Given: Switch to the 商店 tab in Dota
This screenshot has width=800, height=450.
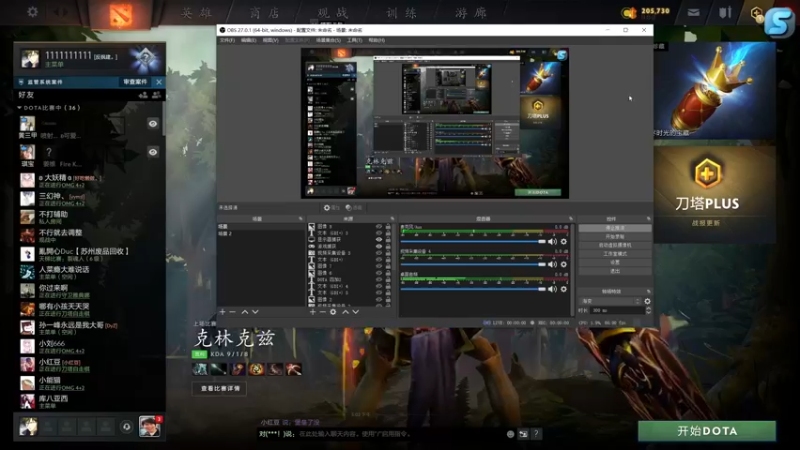Looking at the screenshot, I should tap(265, 13).
